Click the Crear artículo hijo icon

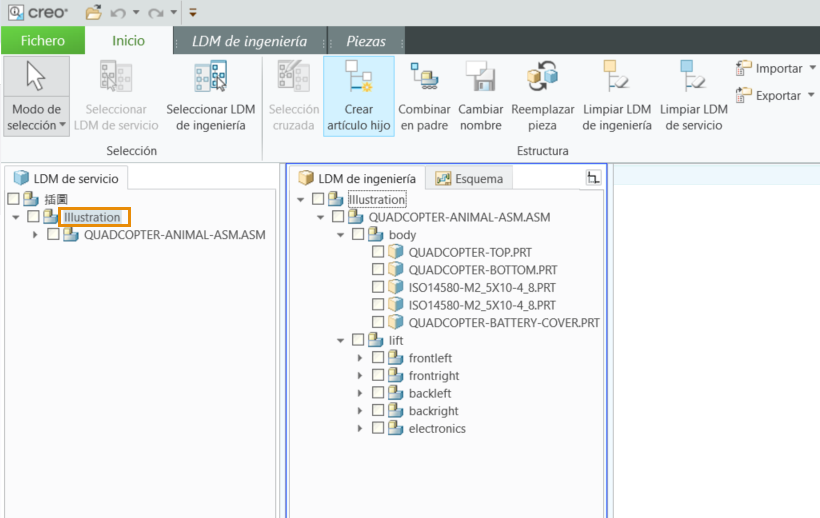(x=359, y=77)
